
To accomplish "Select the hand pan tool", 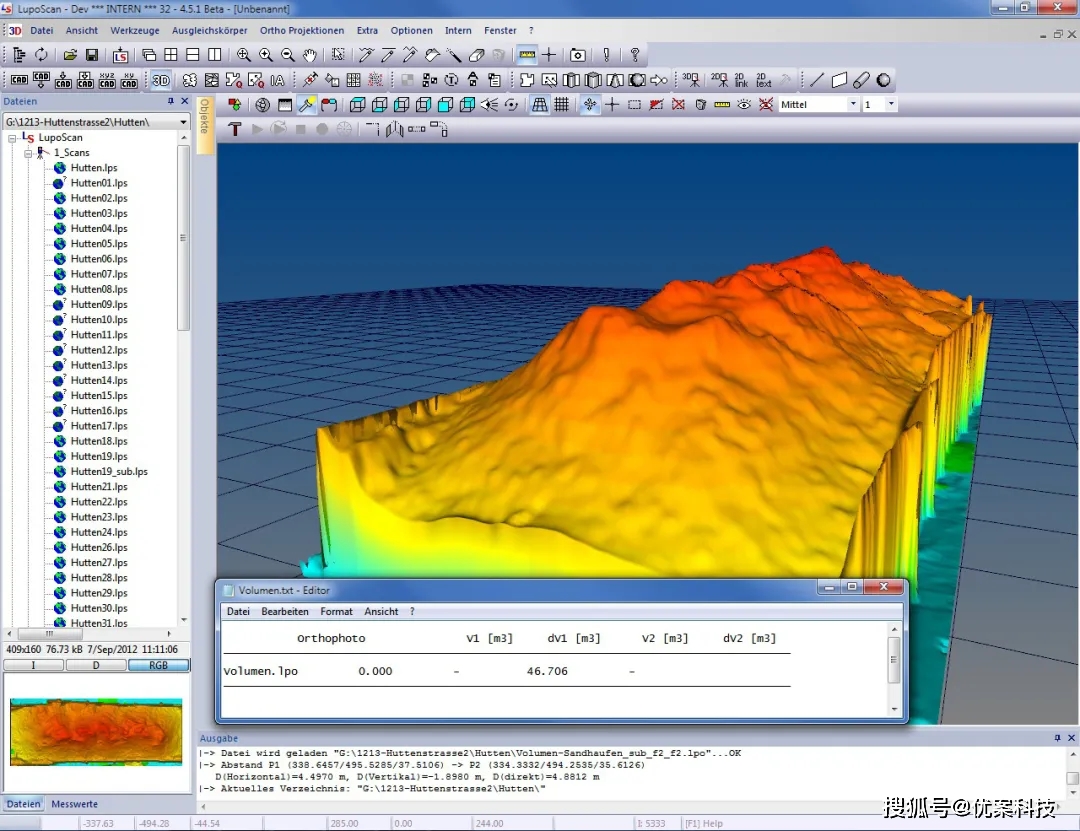I will pos(310,55).
